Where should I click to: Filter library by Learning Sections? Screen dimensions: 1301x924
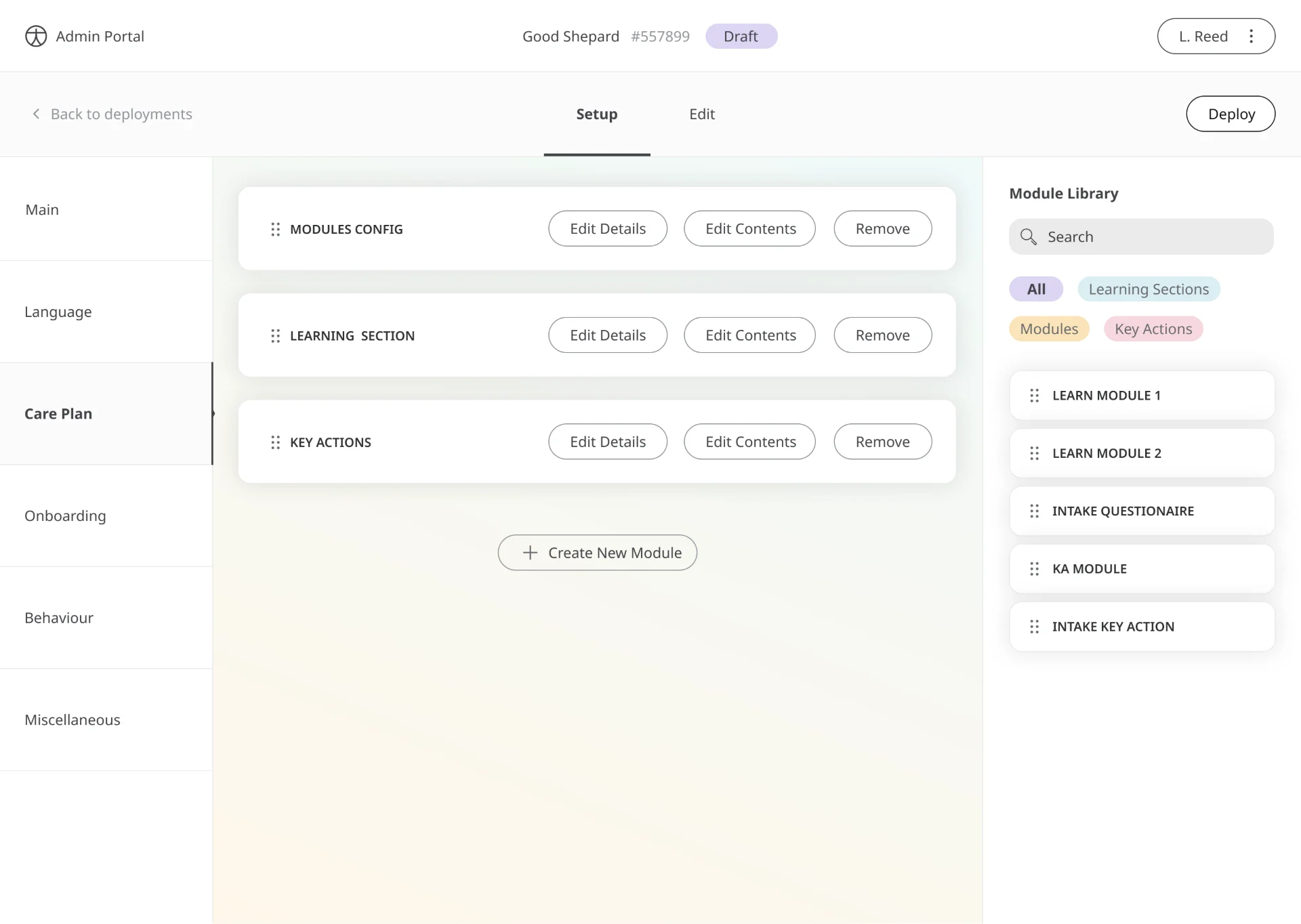[x=1149, y=289]
